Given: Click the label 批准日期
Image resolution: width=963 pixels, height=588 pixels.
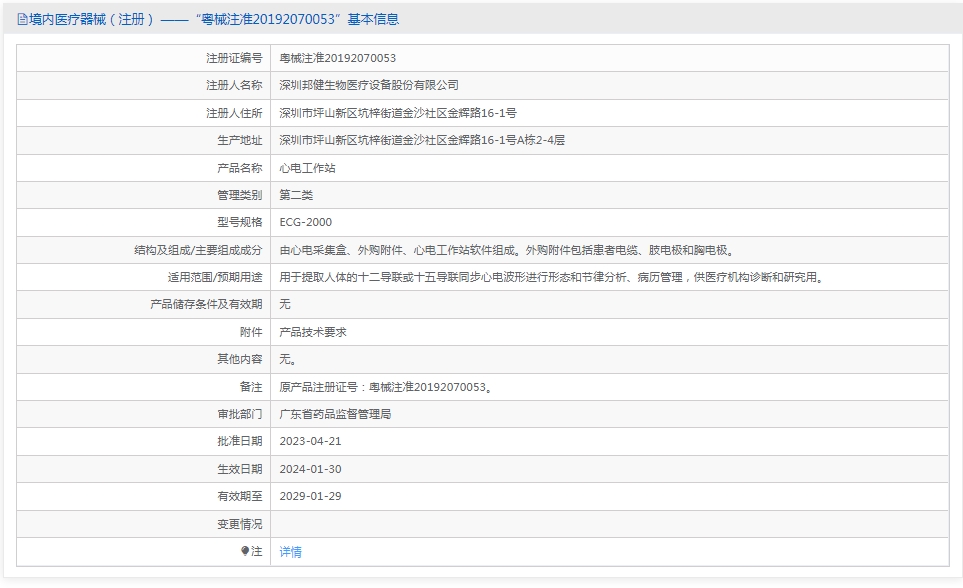Looking at the screenshot, I should click(x=240, y=441).
